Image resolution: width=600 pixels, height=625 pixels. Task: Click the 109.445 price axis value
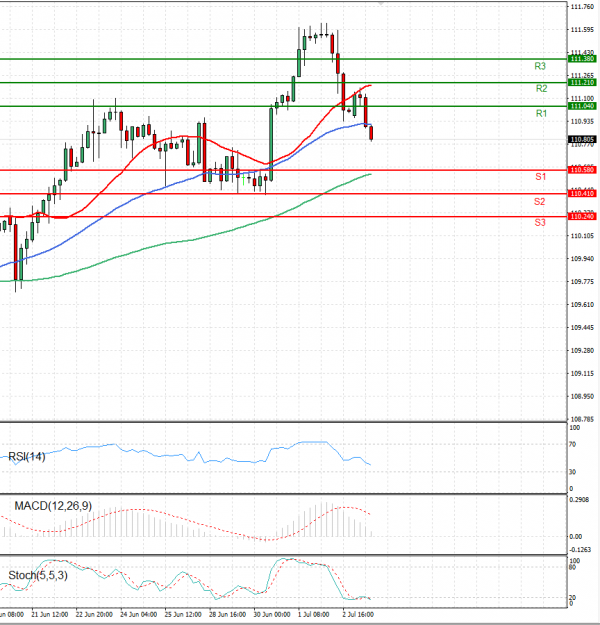coord(582,328)
